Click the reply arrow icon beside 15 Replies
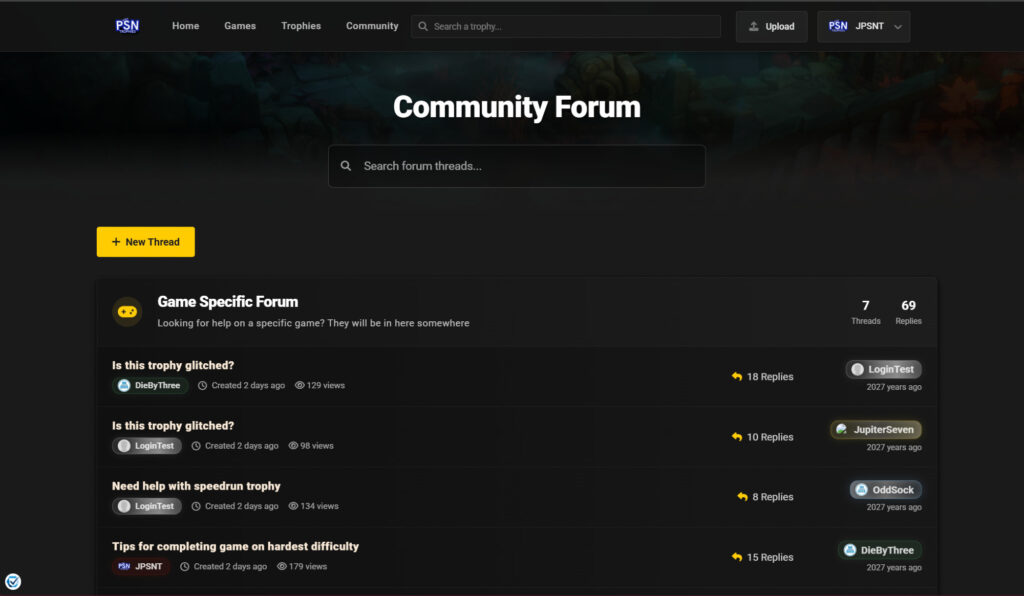The image size is (1024, 596). [x=737, y=557]
